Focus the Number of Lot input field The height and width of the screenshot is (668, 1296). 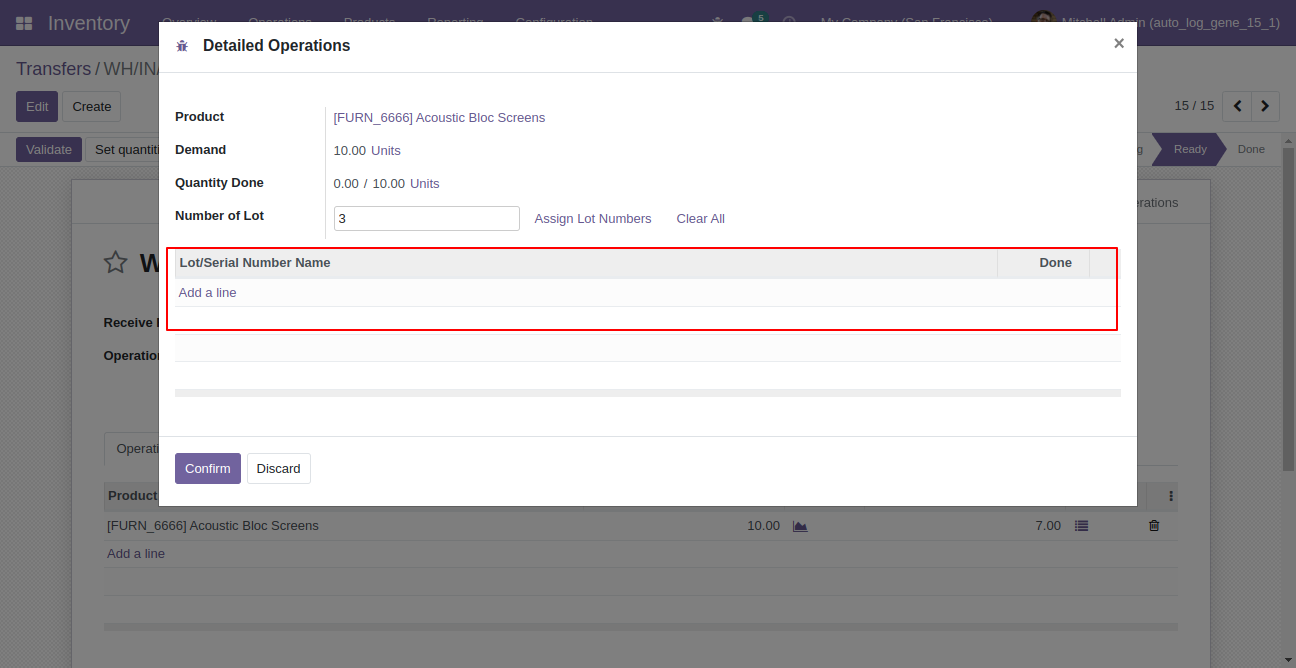coord(427,218)
